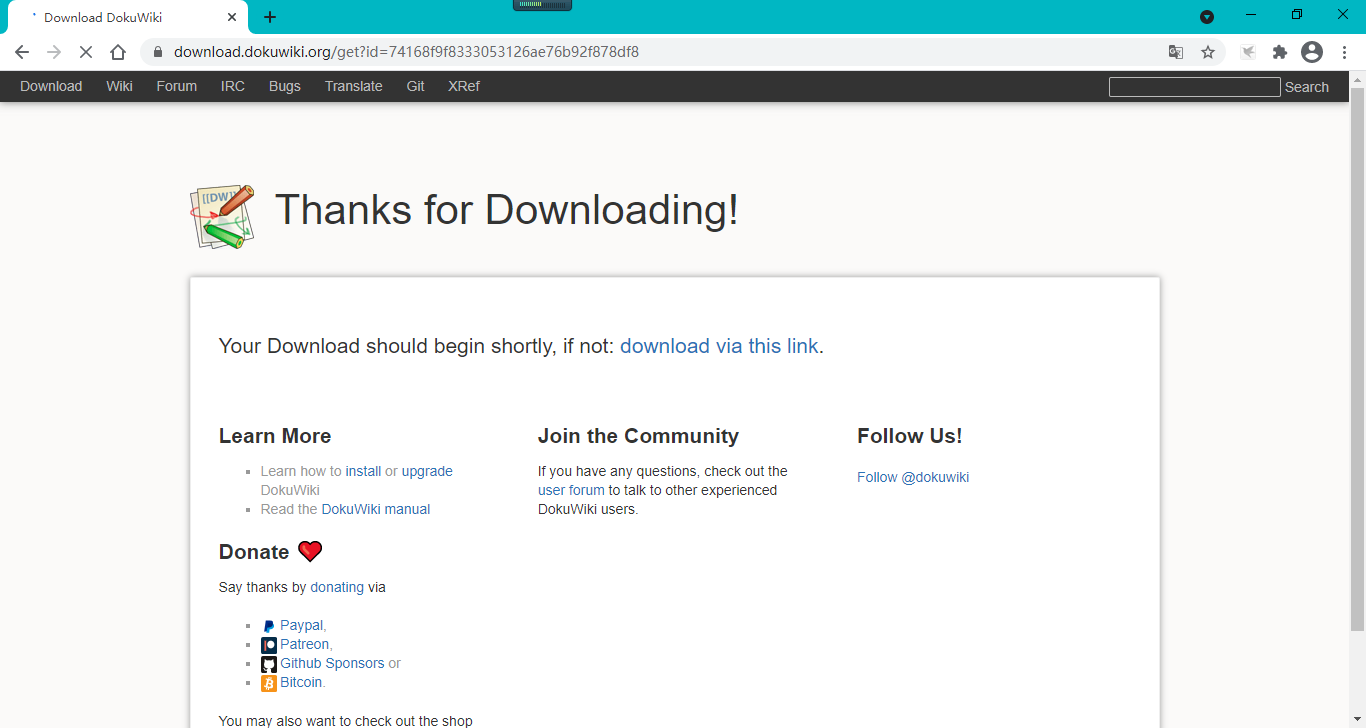1366x728 pixels.
Task: Open the 'user forum' link
Action: tap(571, 490)
